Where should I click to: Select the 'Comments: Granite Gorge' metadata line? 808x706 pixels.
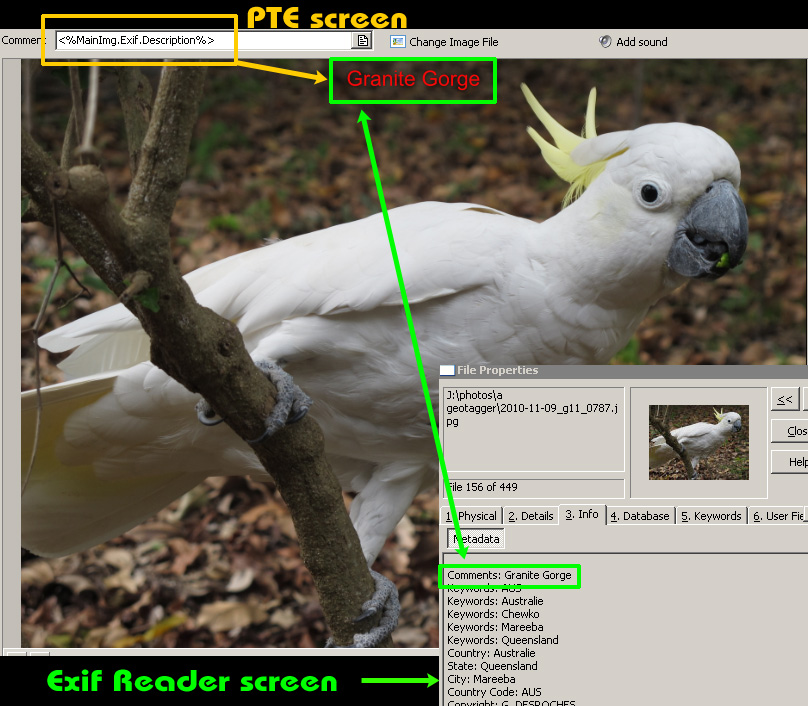pos(509,575)
